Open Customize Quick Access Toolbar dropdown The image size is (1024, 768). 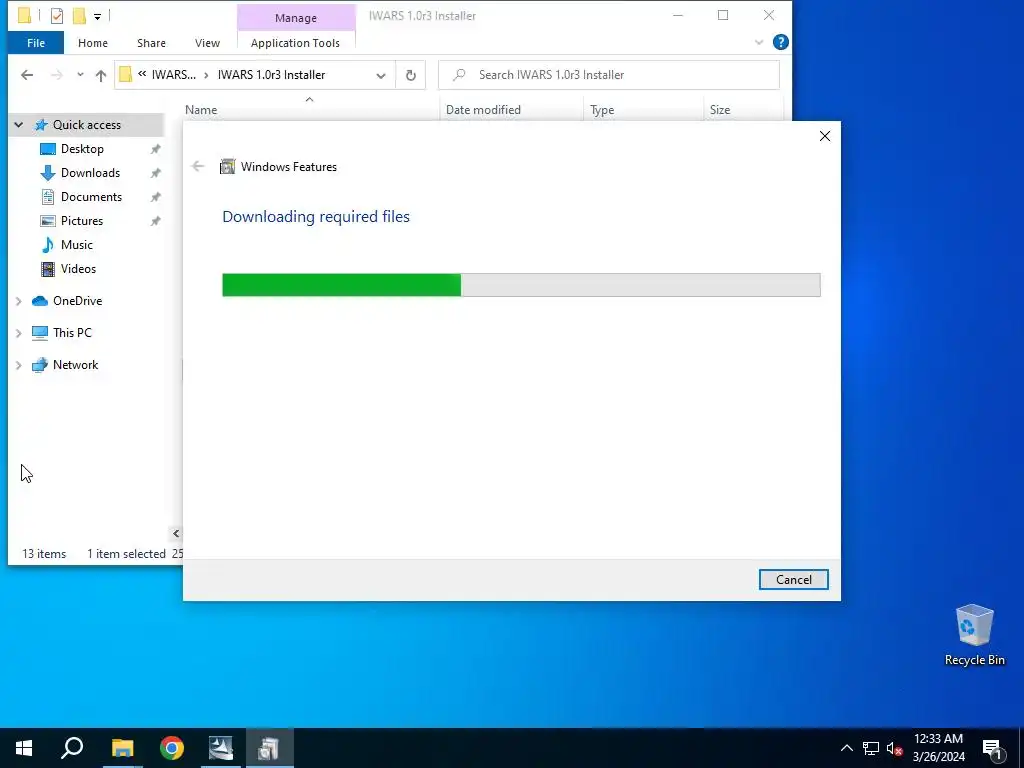point(97,16)
